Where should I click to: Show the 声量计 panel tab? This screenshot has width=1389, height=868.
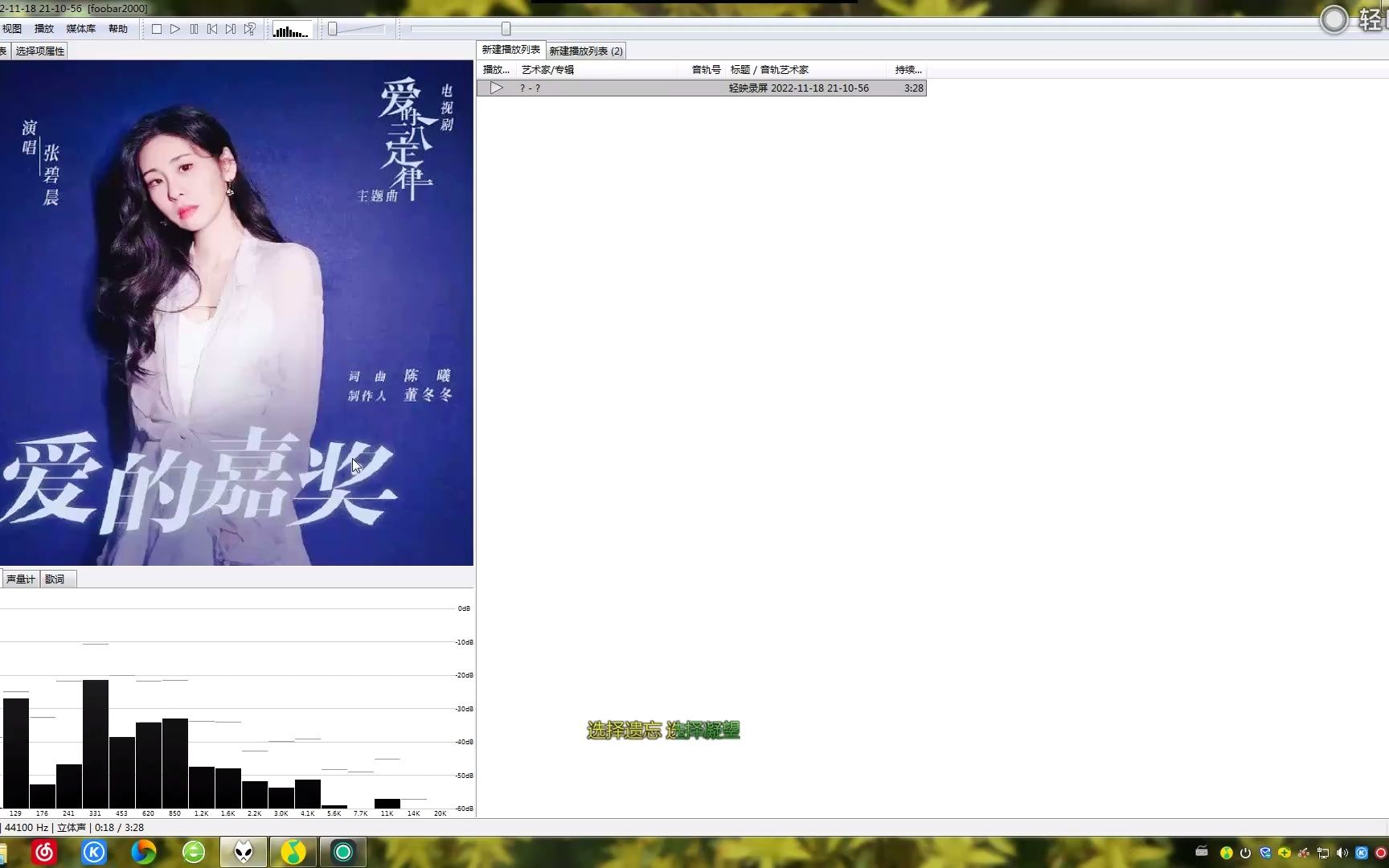21,579
